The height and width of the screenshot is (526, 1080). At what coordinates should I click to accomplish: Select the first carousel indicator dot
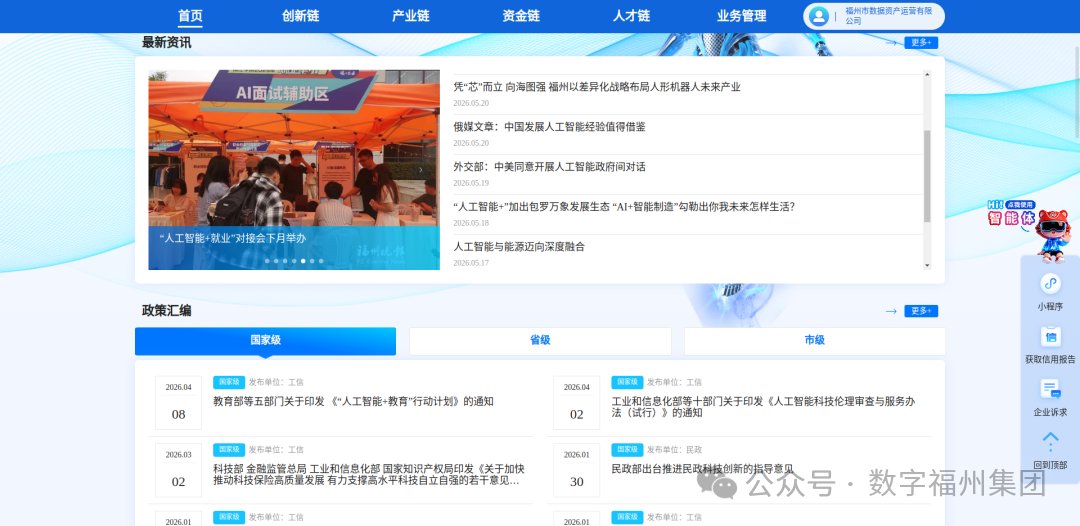point(267,261)
